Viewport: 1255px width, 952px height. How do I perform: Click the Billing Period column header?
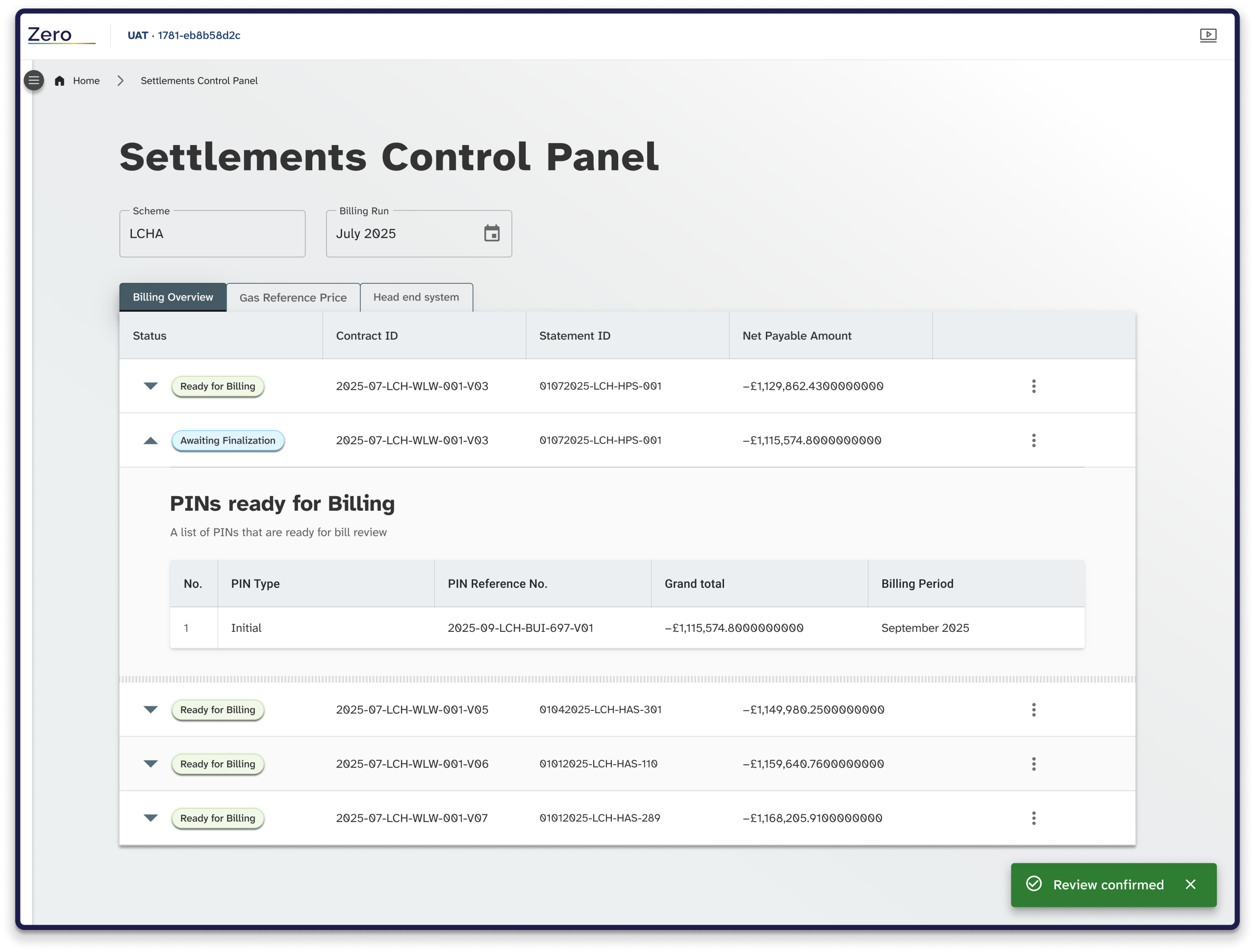click(976, 584)
